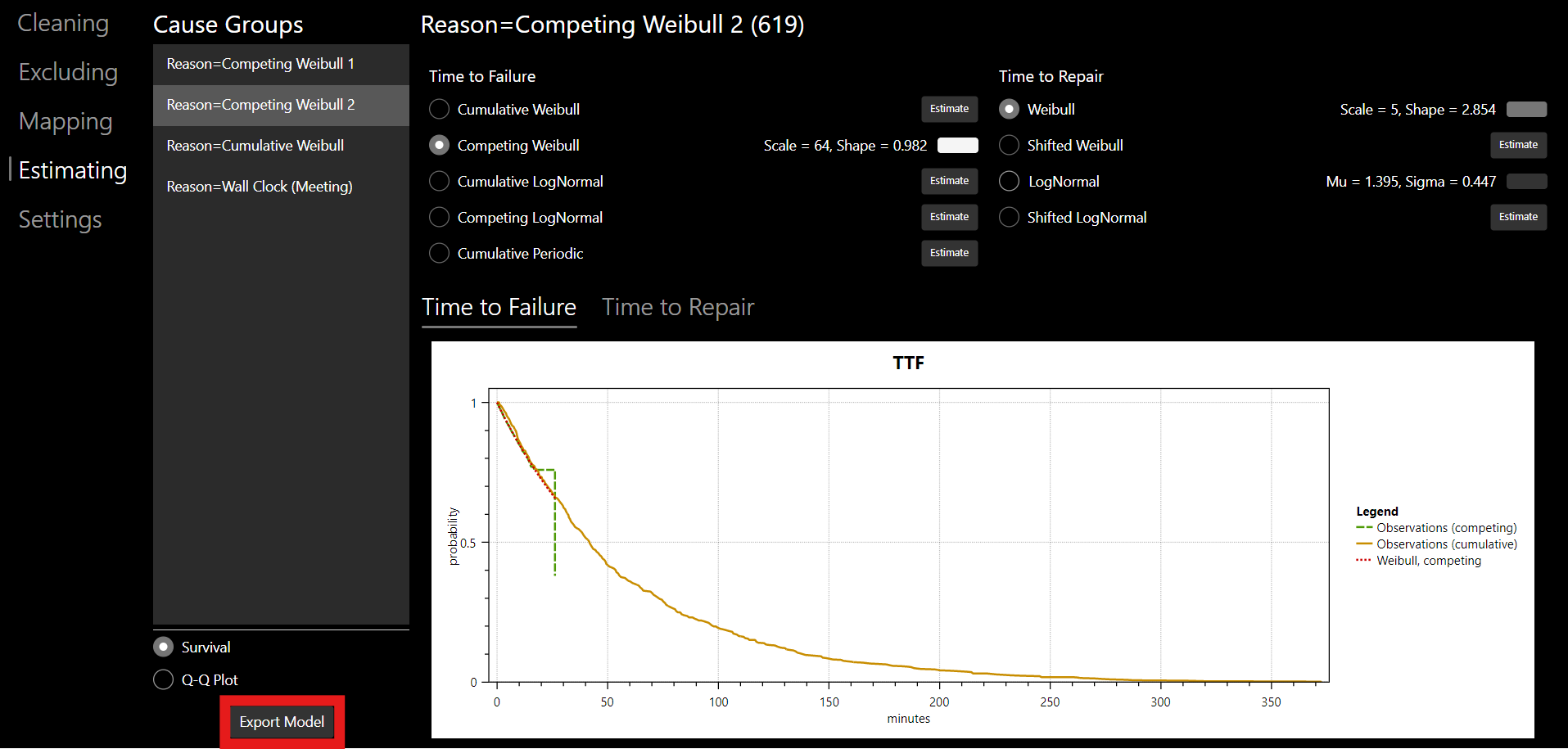Screen dimensions: 1568x749
Task: Select Competing LogNormal radio option
Action: 440,217
